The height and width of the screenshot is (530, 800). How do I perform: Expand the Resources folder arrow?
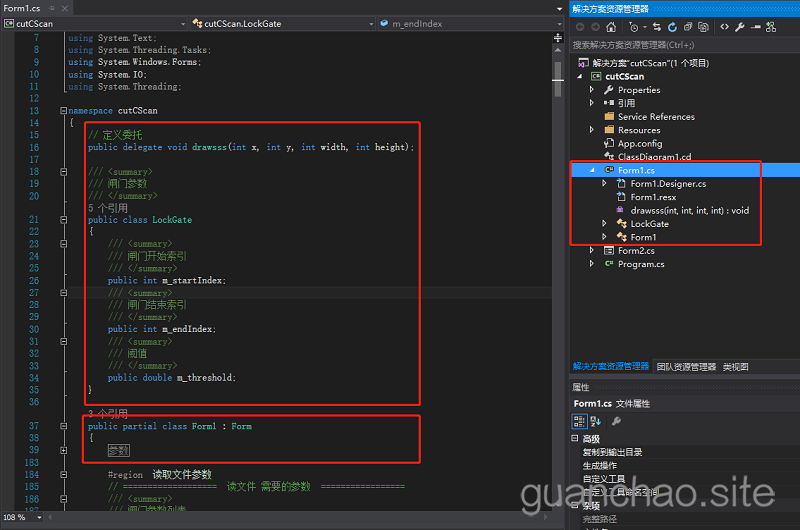(x=592, y=130)
